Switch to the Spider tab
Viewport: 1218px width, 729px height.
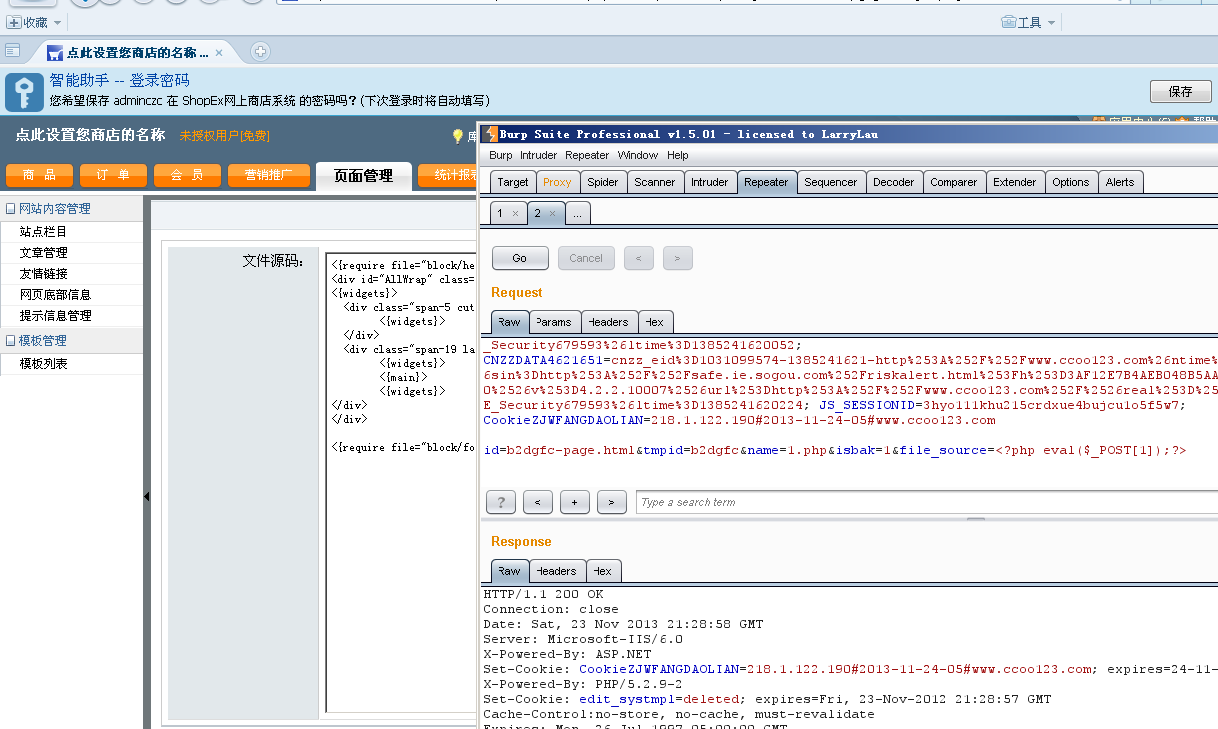[x=602, y=182]
